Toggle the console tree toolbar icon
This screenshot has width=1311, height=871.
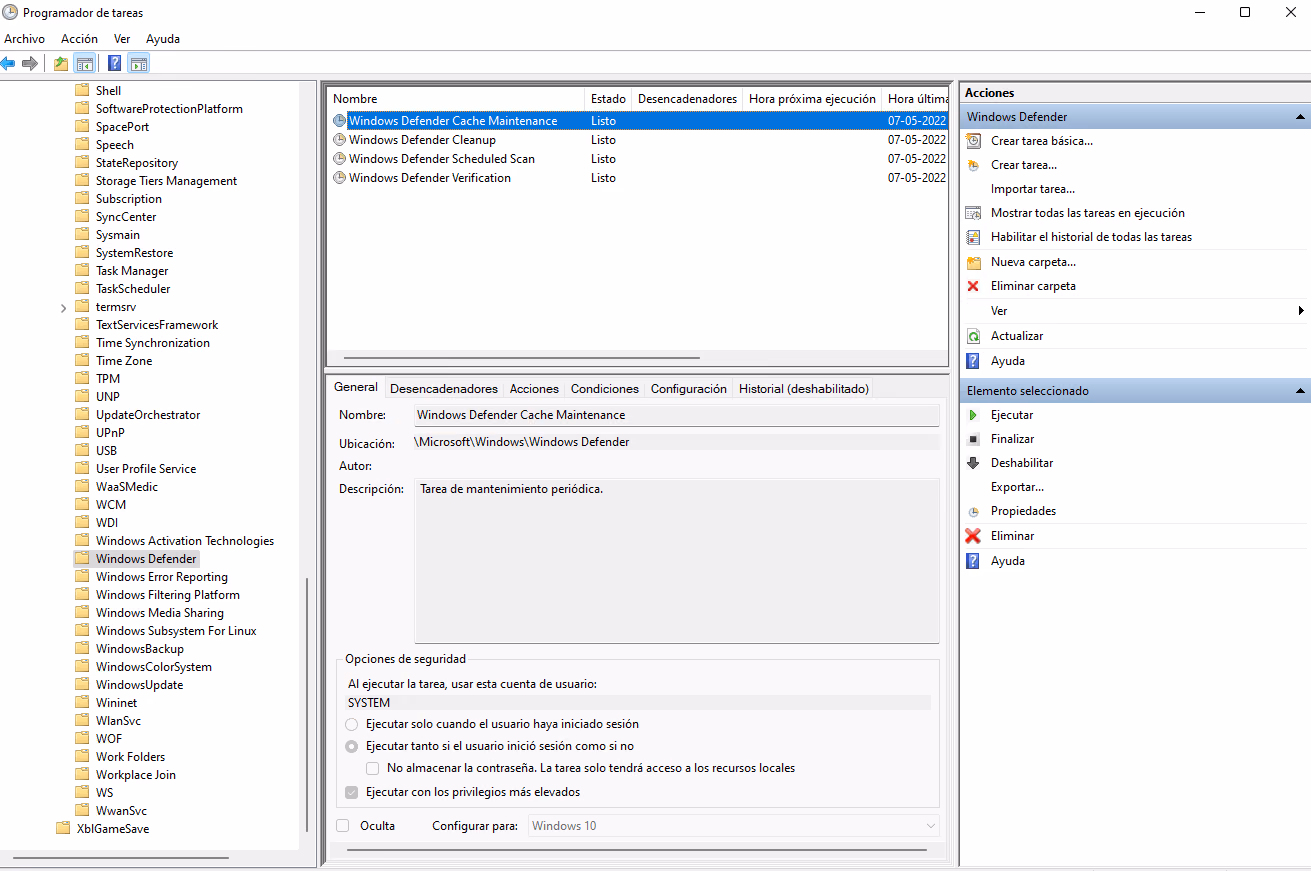[85, 63]
